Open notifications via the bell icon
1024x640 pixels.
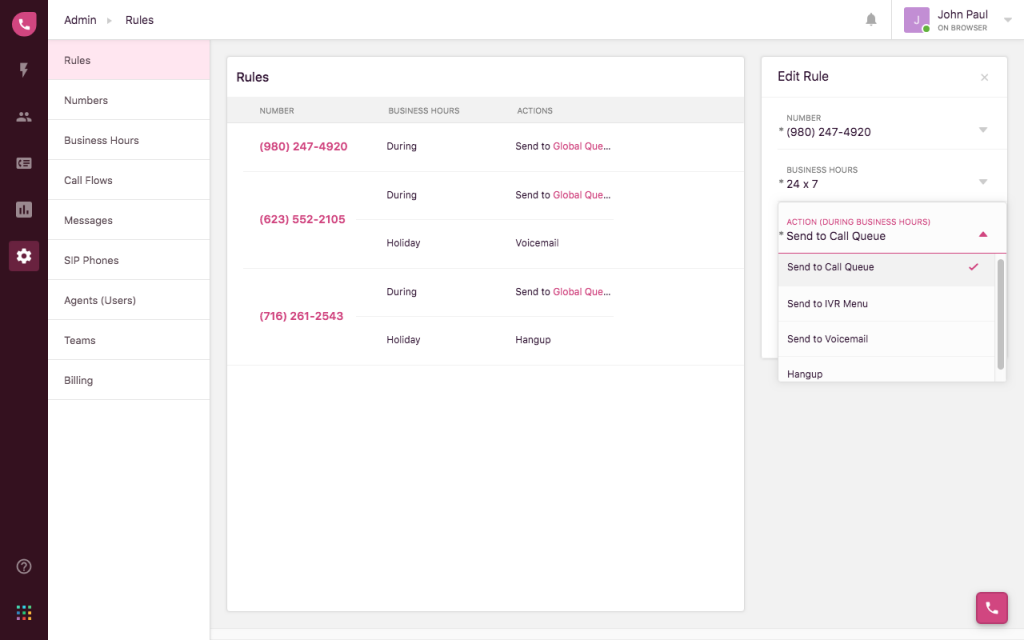point(871,19)
